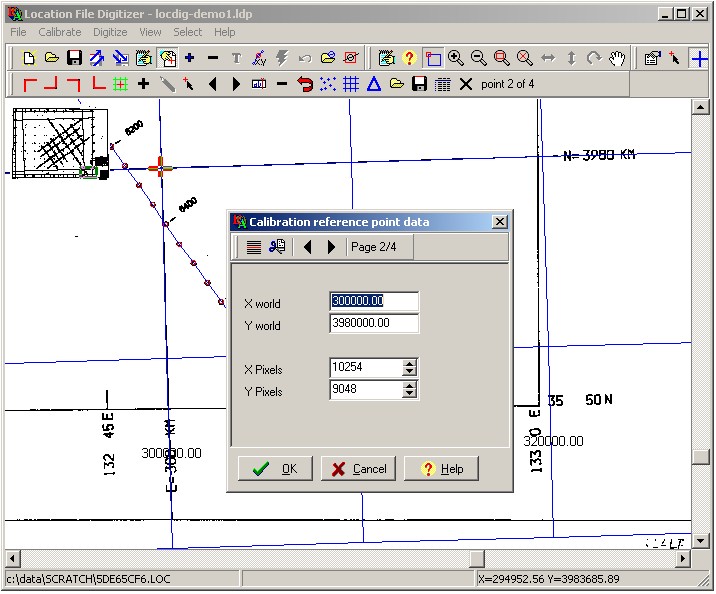The height and width of the screenshot is (594, 716).
Task: Click the minus icon next to the blue plus
Action: tap(213, 58)
